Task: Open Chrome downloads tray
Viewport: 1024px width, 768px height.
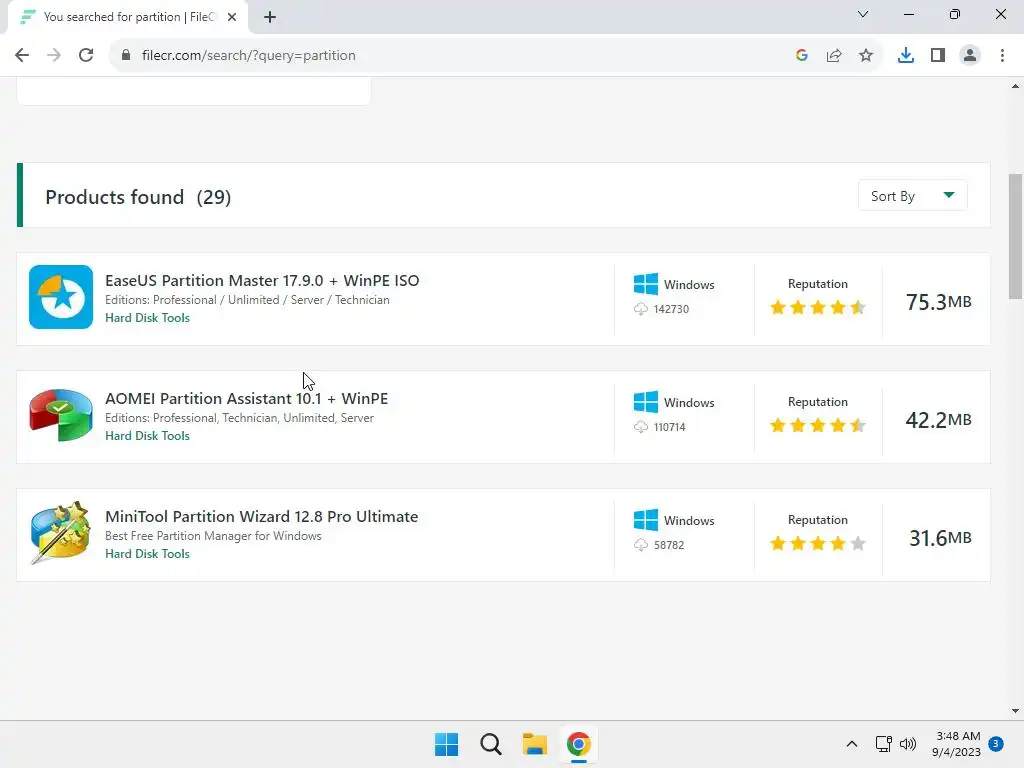Action: pyautogui.click(x=906, y=56)
